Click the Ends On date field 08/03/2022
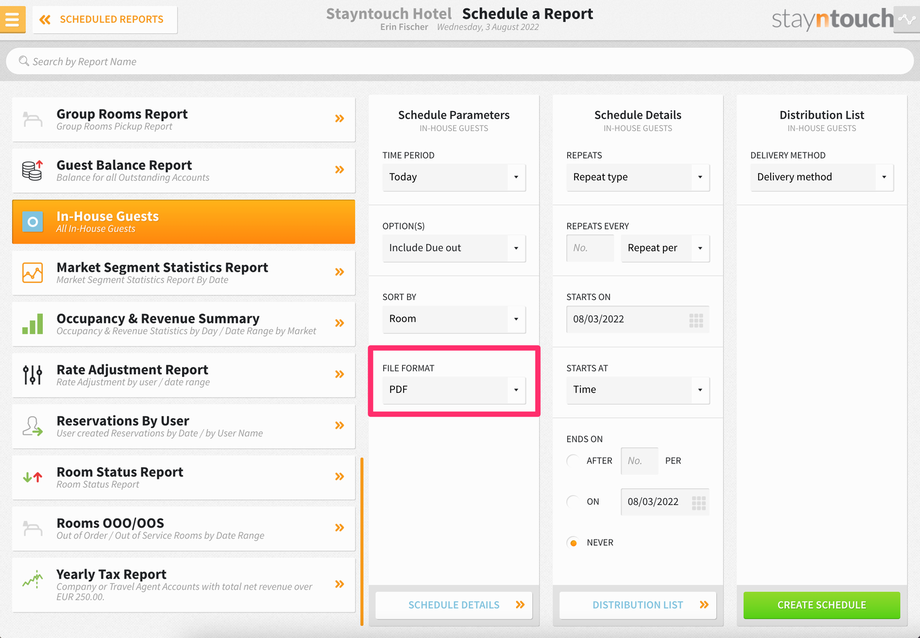The height and width of the screenshot is (638, 920). click(665, 502)
